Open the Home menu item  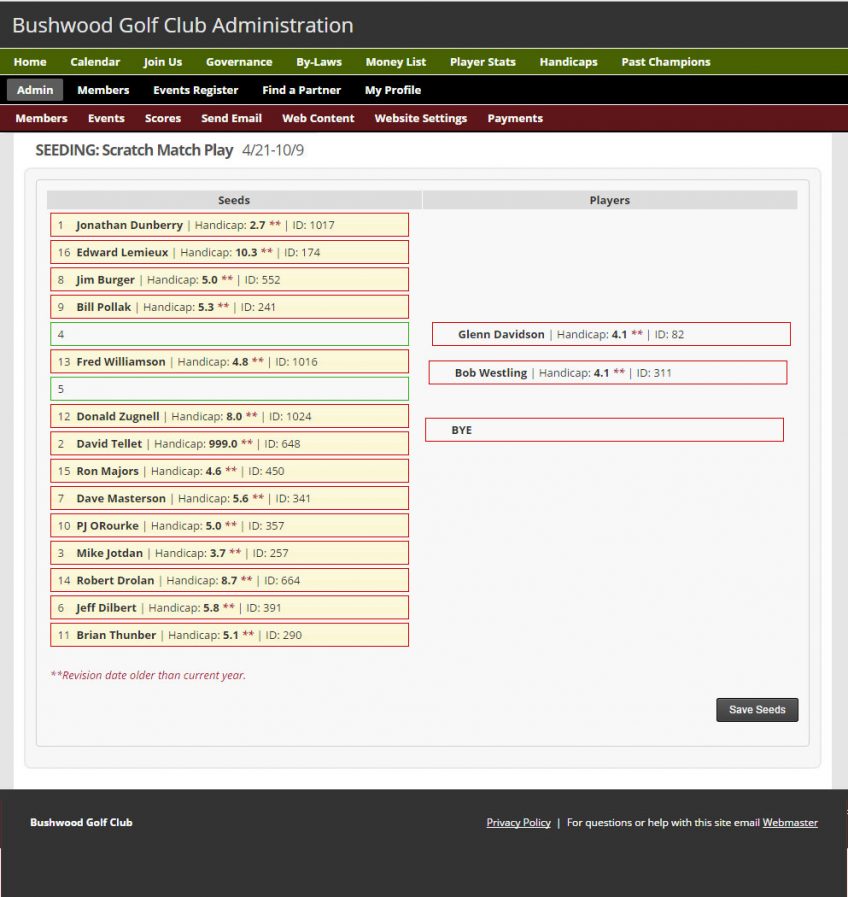tap(29, 62)
